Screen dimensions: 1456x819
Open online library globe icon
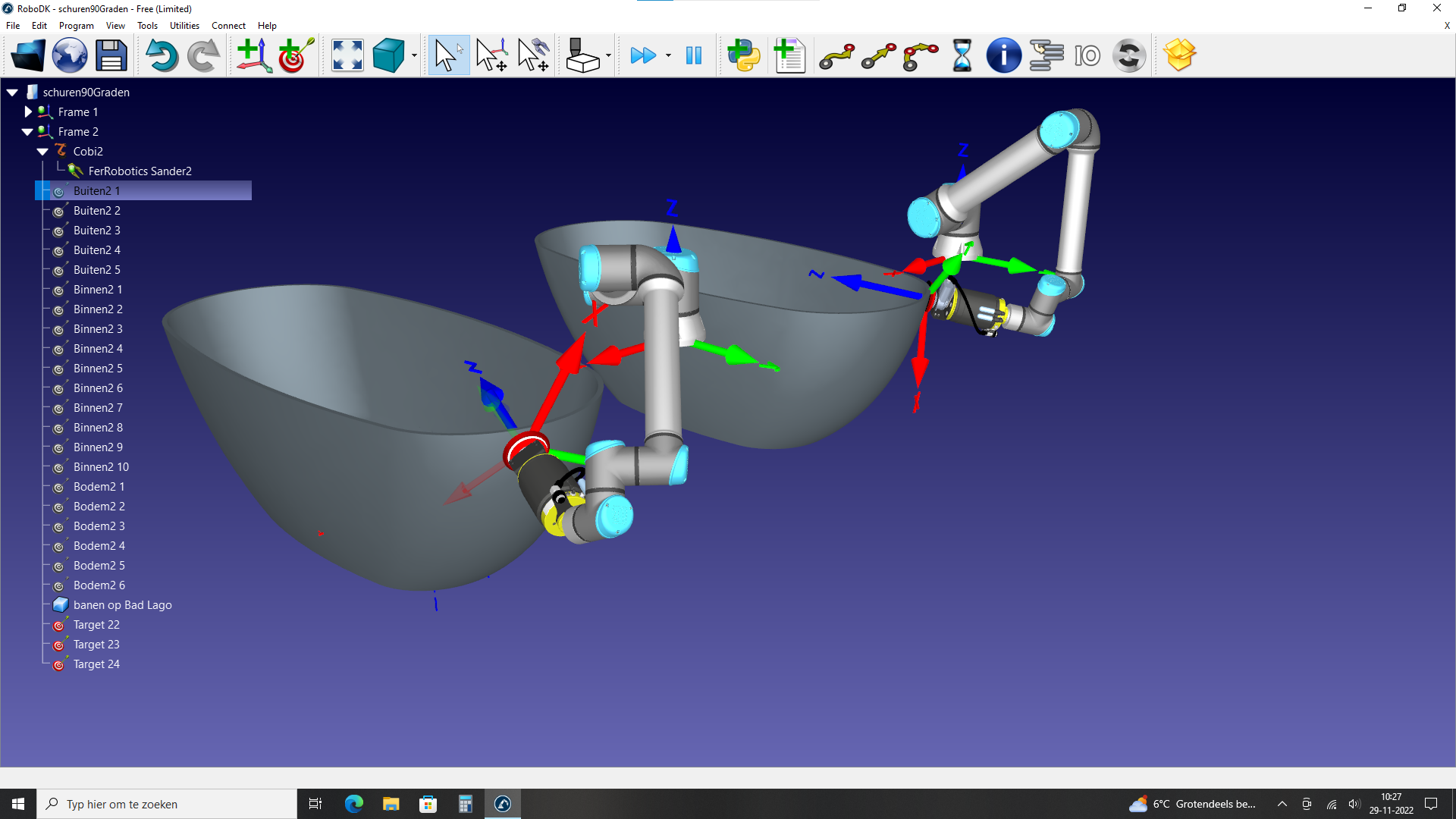(70, 55)
